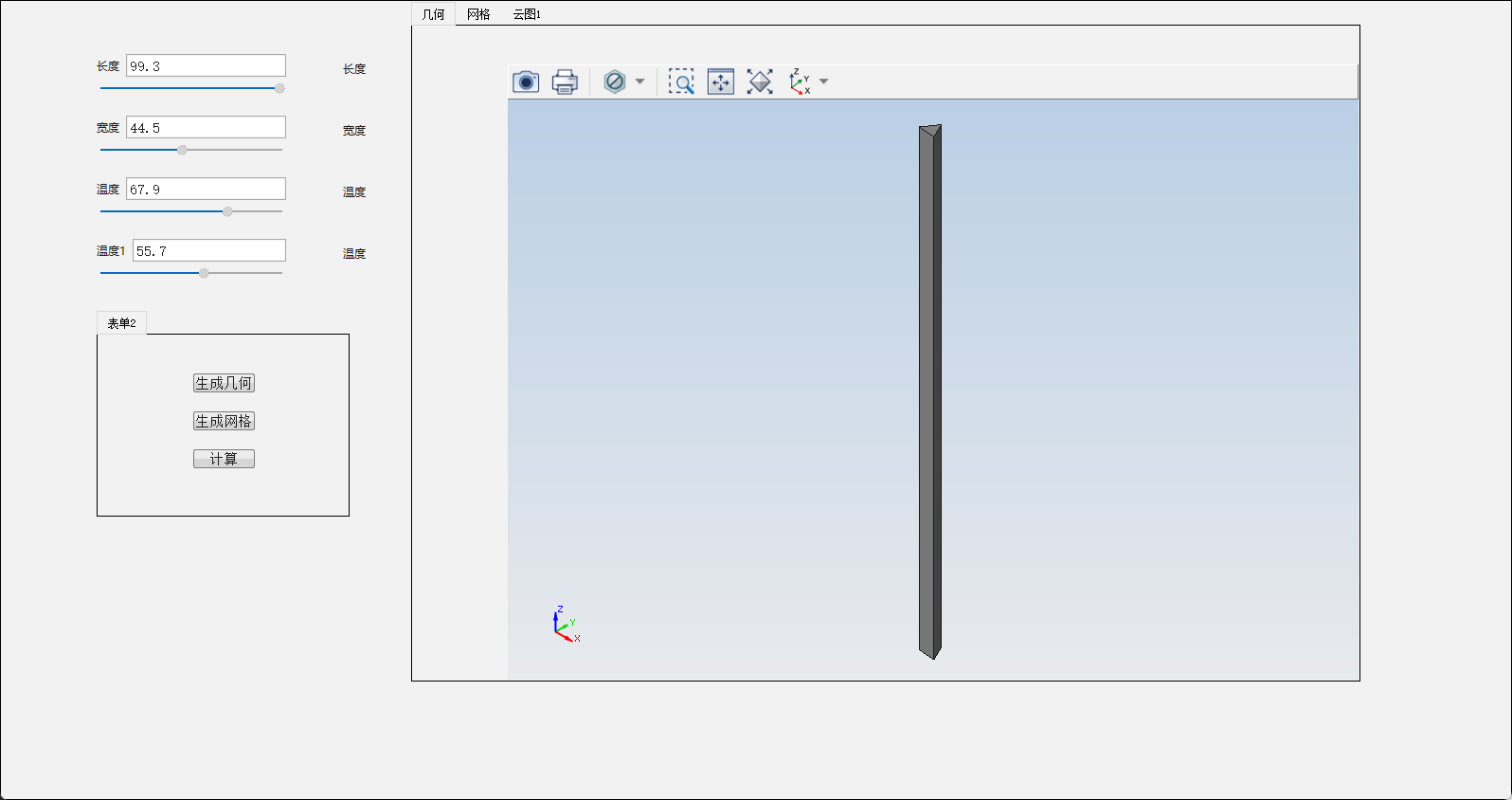This screenshot has height=800, width=1512.
Task: Click the 长度 input field showing 99.3
Action: coord(206,65)
